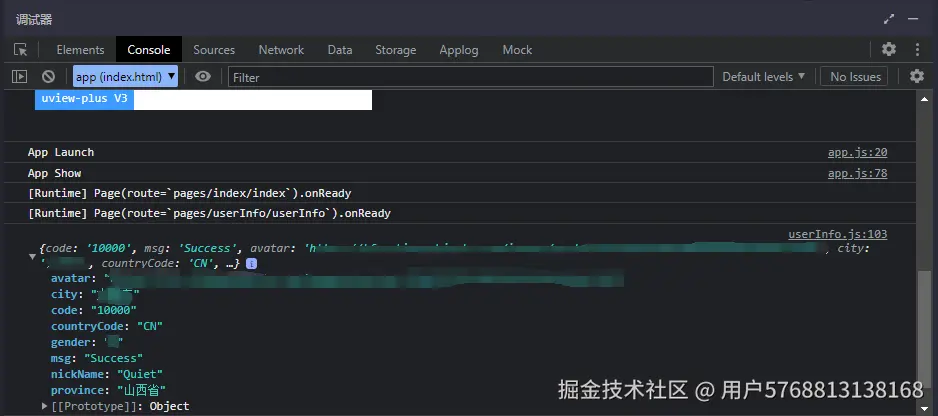Viewport: 938px width, 416px height.
Task: Click the pages/index/index onReady log
Action: pos(190,193)
